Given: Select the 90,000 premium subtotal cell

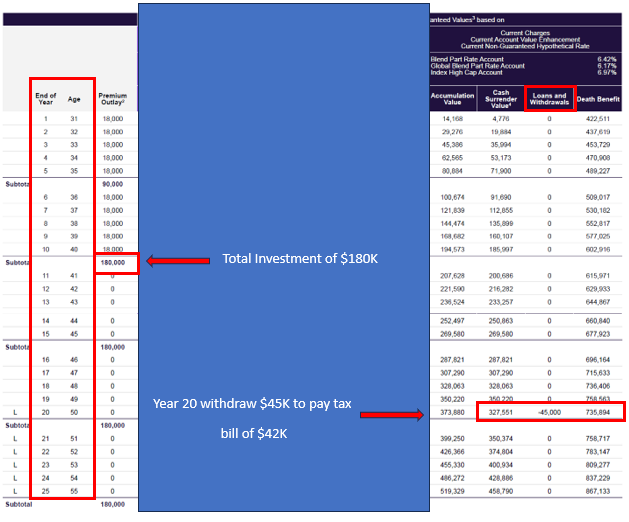Looking at the screenshot, I should pyautogui.click(x=113, y=184).
